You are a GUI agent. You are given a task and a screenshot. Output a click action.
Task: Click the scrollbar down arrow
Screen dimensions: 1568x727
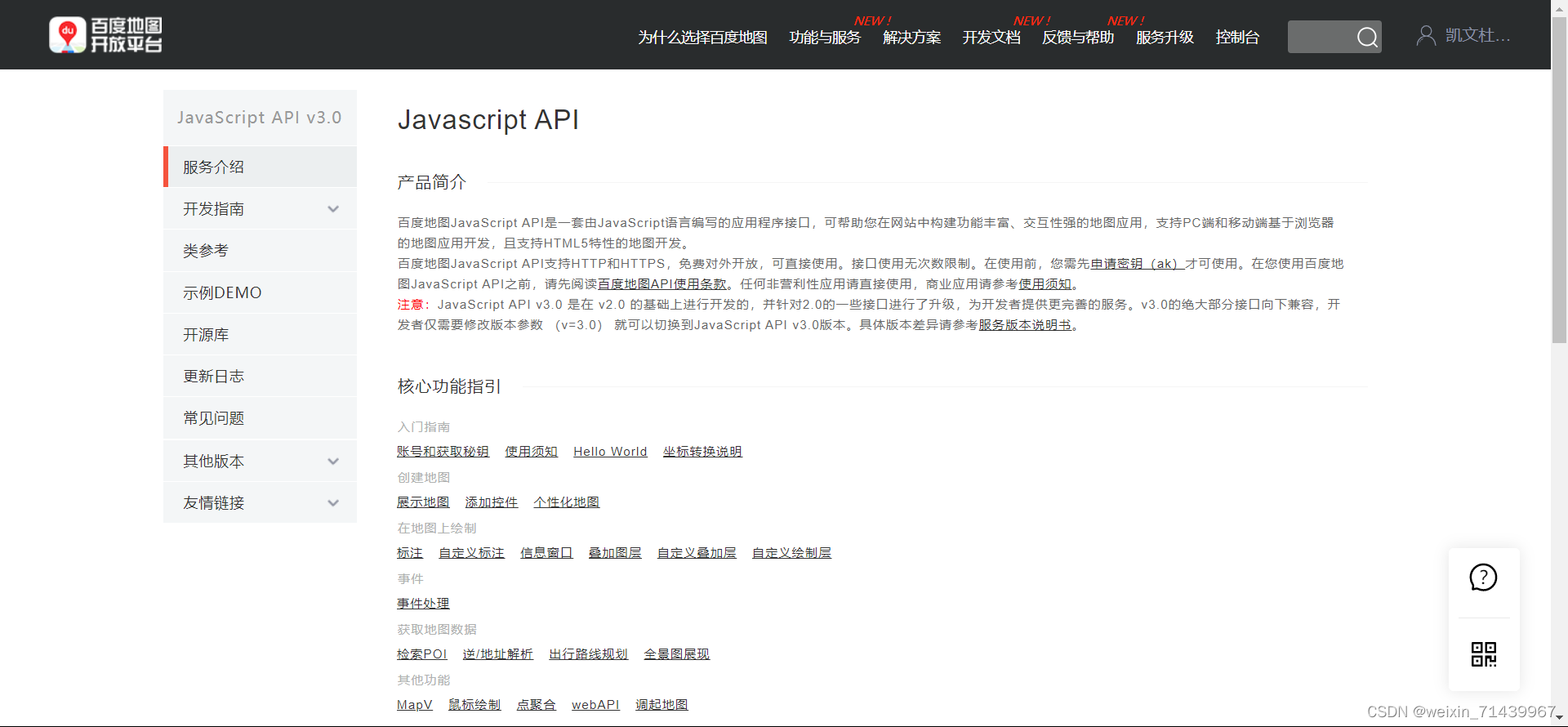(x=1559, y=719)
